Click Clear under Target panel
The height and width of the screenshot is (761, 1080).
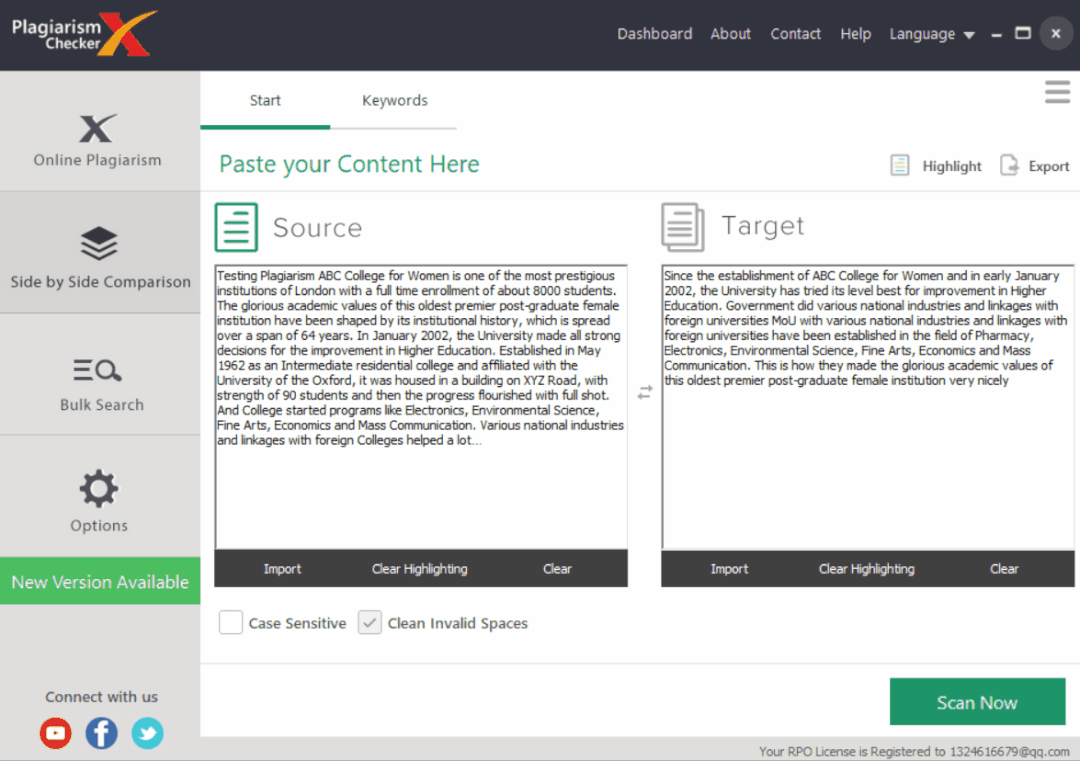(1004, 569)
